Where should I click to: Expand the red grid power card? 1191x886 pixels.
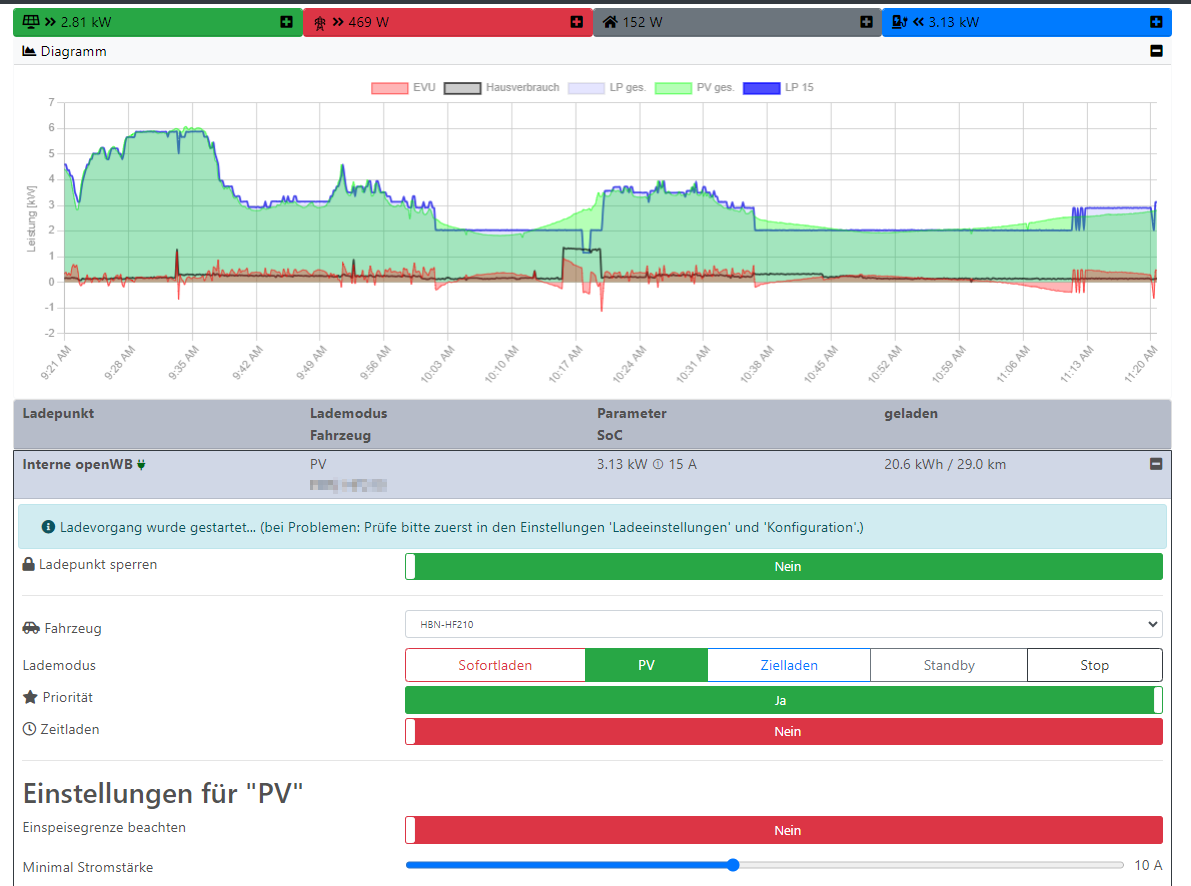click(x=576, y=22)
